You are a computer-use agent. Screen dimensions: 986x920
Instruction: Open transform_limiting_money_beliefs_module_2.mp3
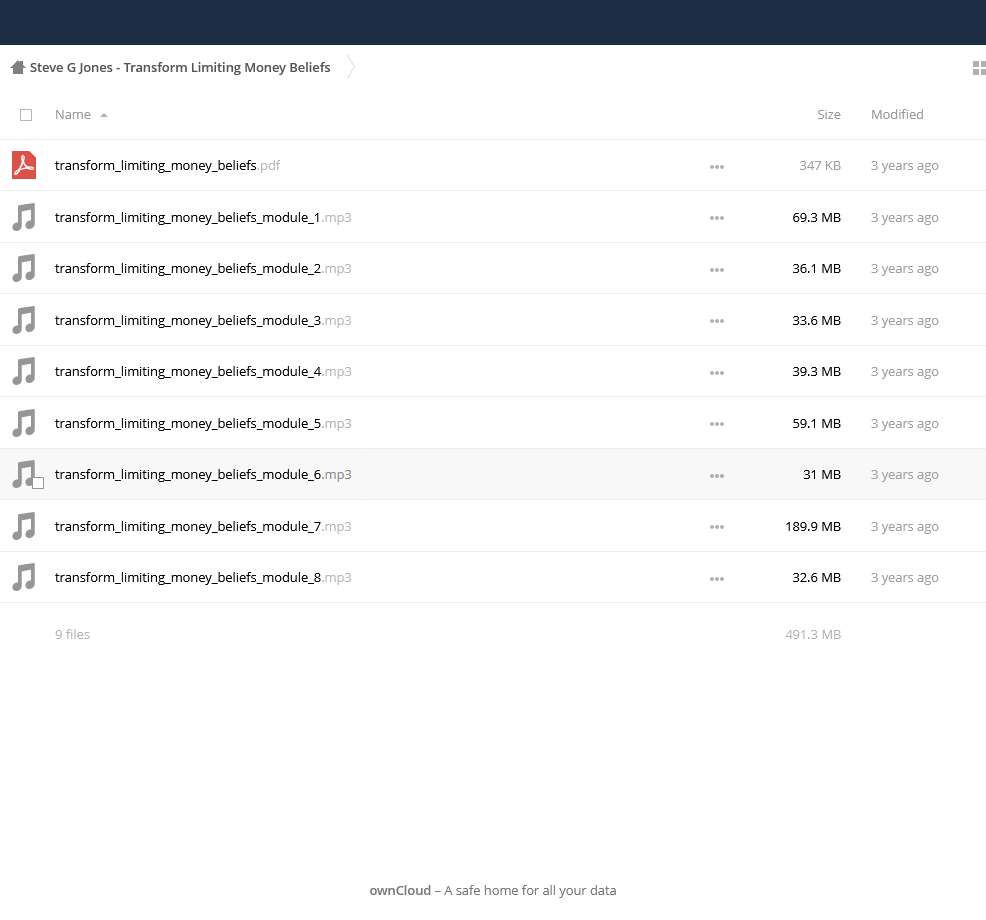[203, 269]
